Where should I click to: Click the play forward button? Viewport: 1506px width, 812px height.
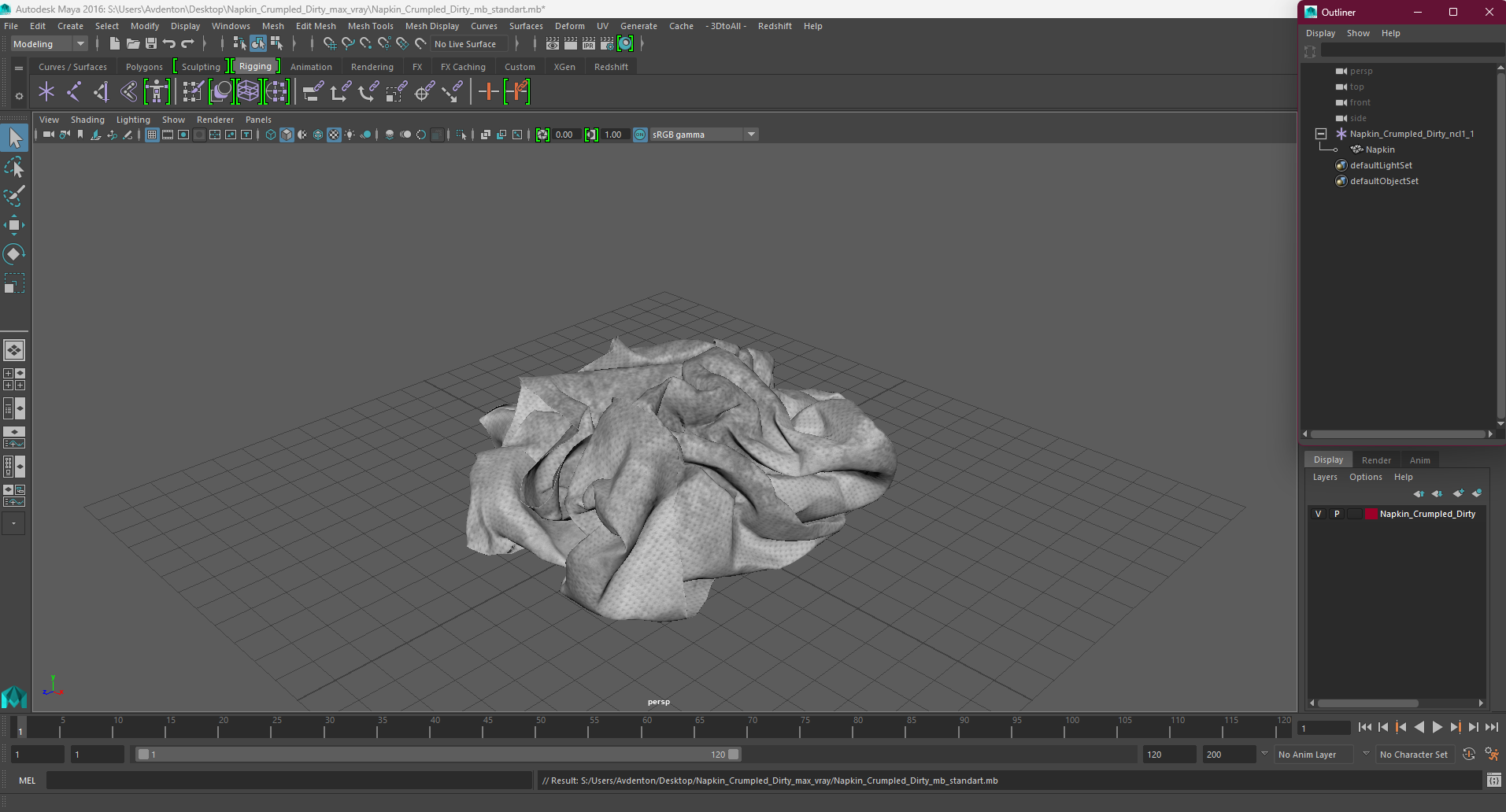1438,727
